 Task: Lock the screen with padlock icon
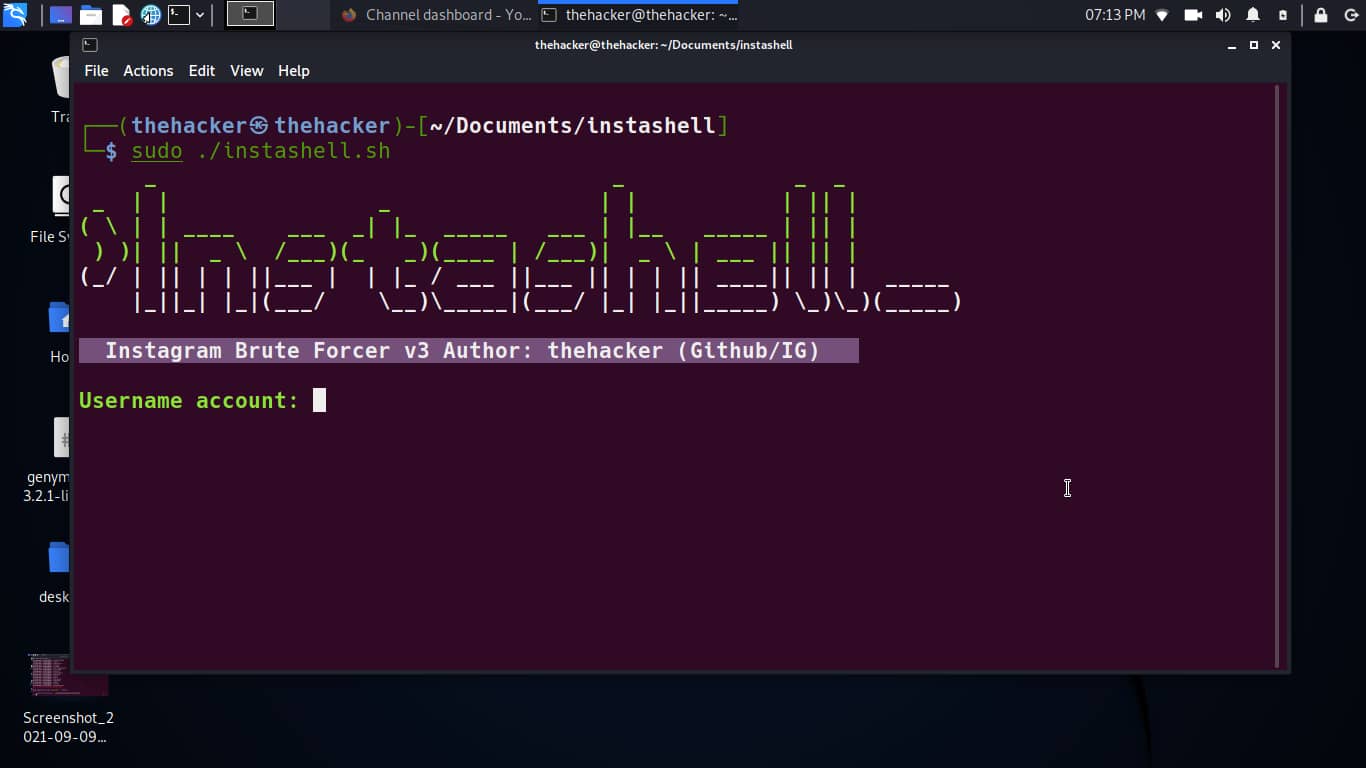[1321, 15]
